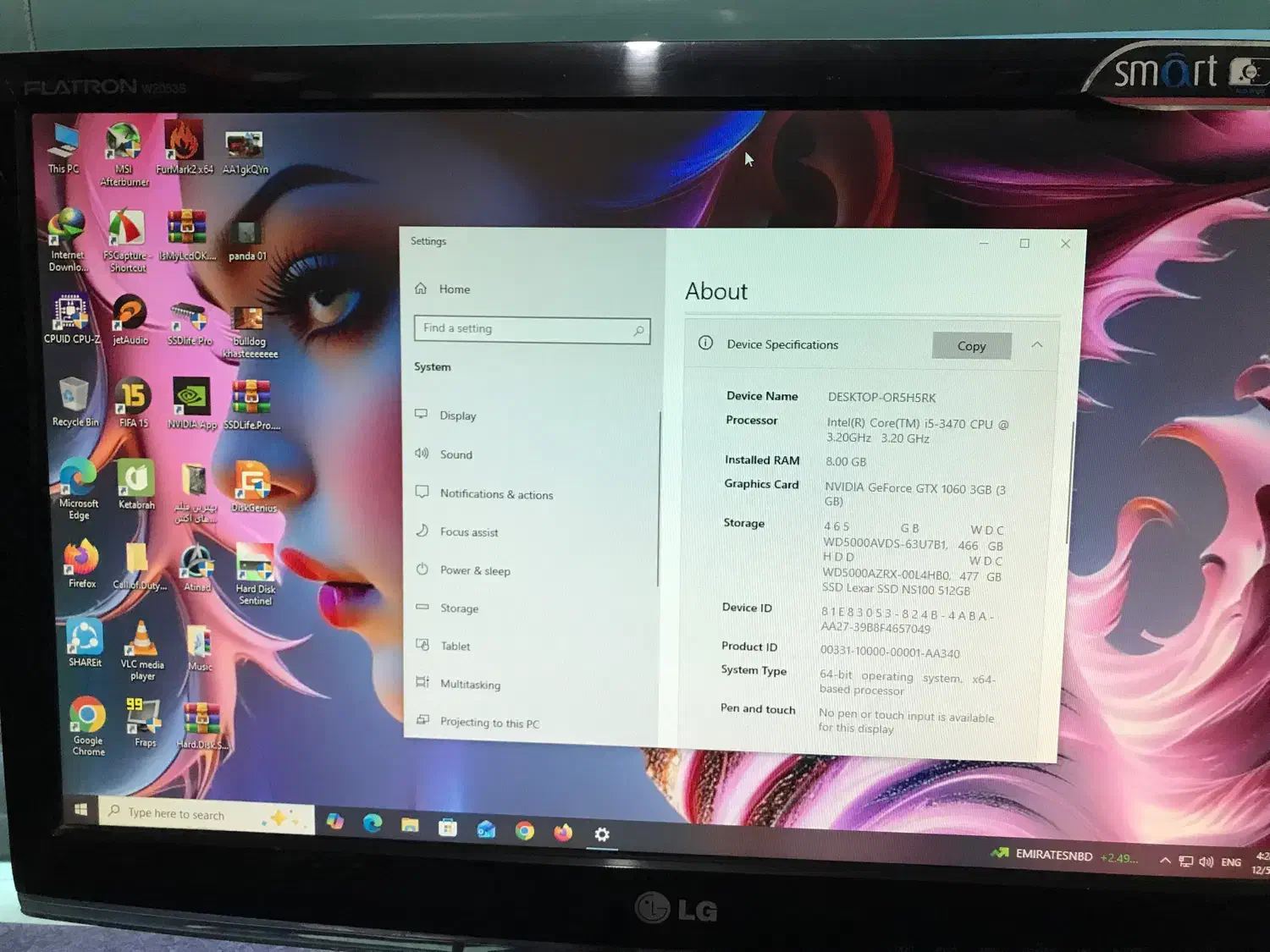Image resolution: width=1270 pixels, height=952 pixels.
Task: Click the Find a setting search box
Action: 531,329
